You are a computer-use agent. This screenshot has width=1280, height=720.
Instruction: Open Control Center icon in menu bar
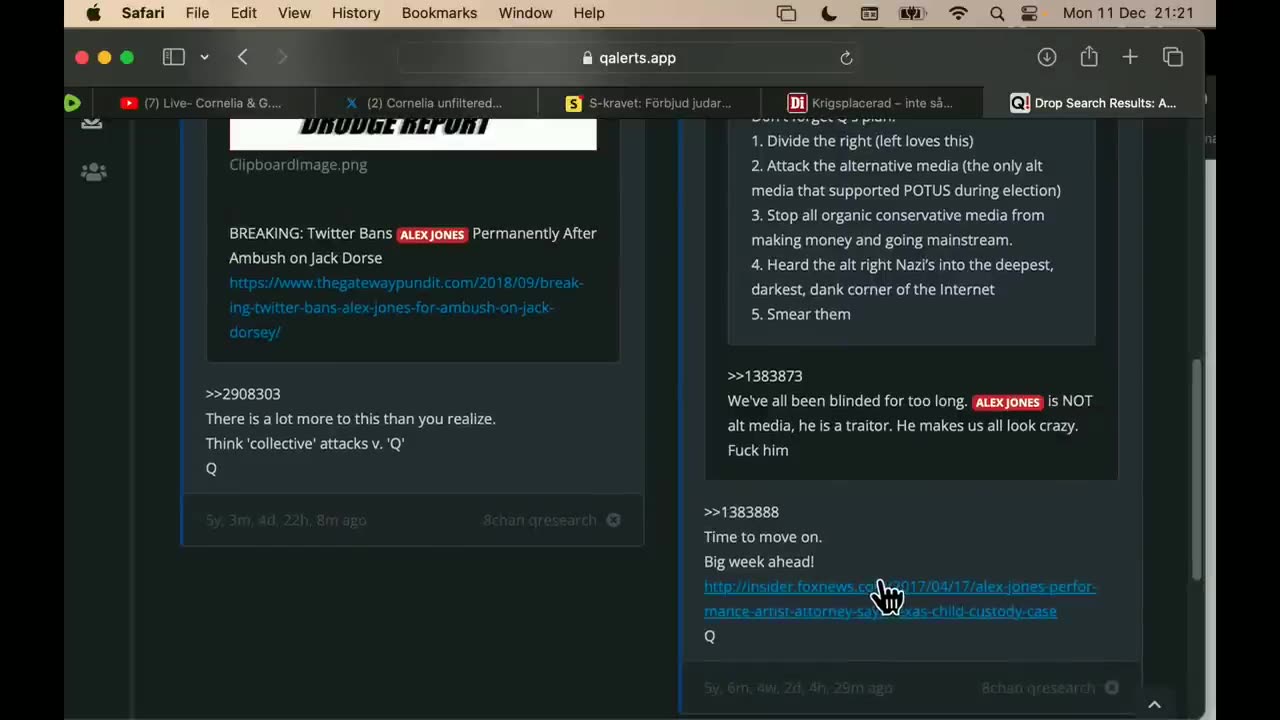(1030, 13)
